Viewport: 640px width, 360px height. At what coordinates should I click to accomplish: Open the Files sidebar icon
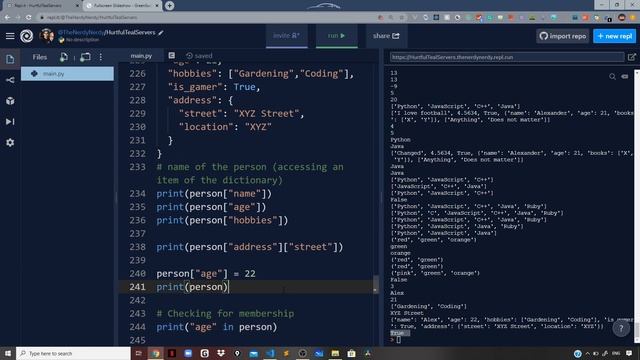pos(10,59)
